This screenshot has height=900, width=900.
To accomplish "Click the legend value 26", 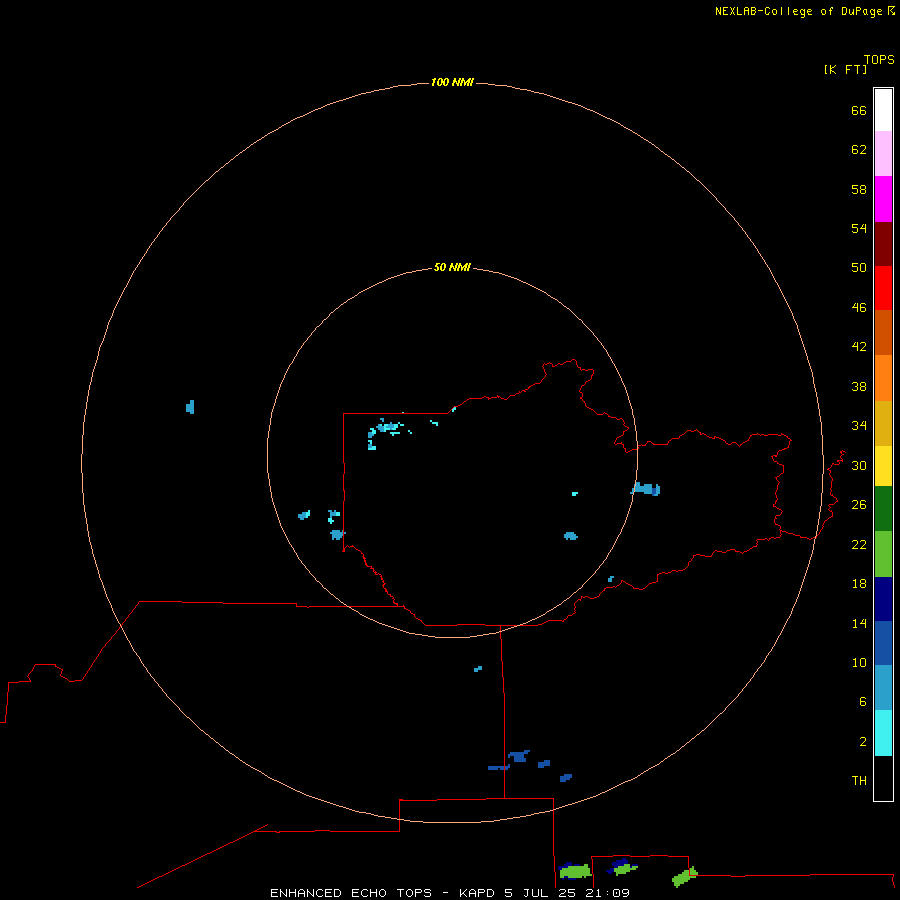I will 859,504.
